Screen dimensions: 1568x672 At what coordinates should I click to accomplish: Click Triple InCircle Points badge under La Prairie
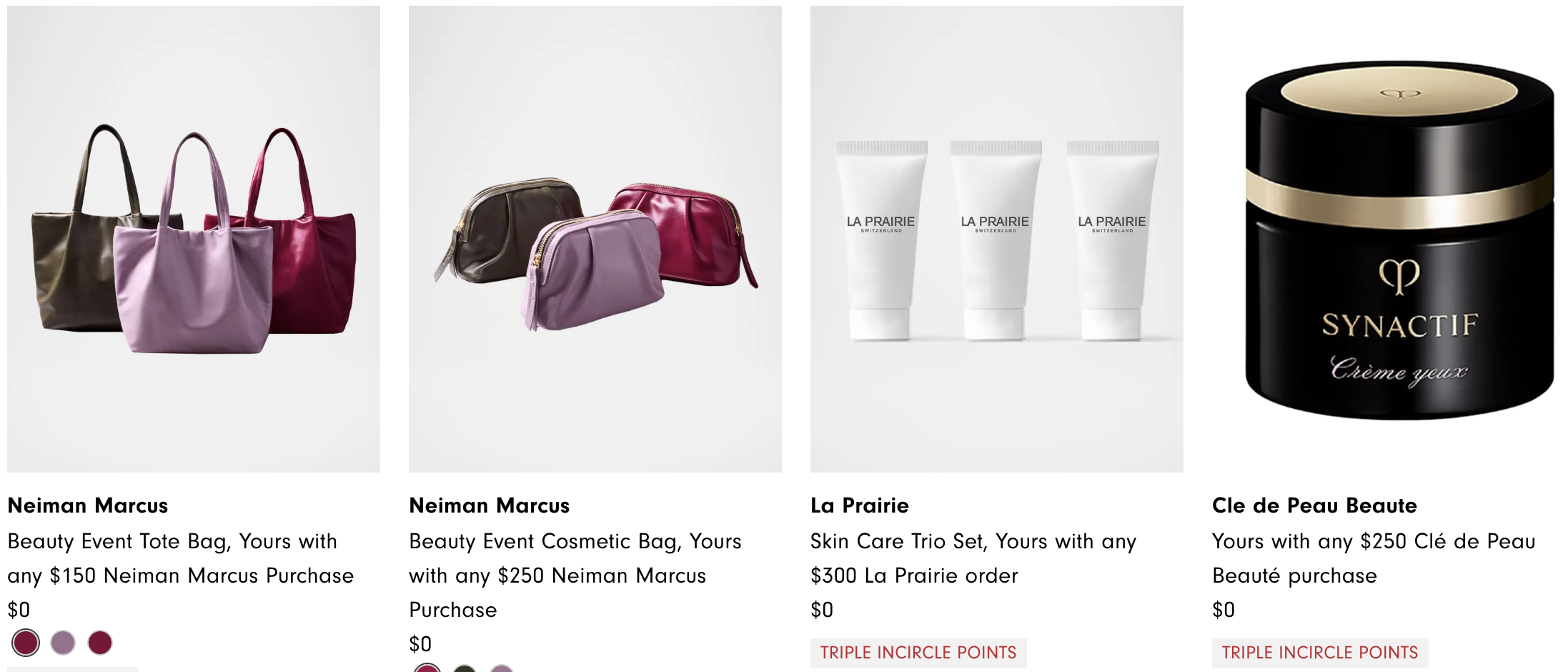[x=918, y=653]
